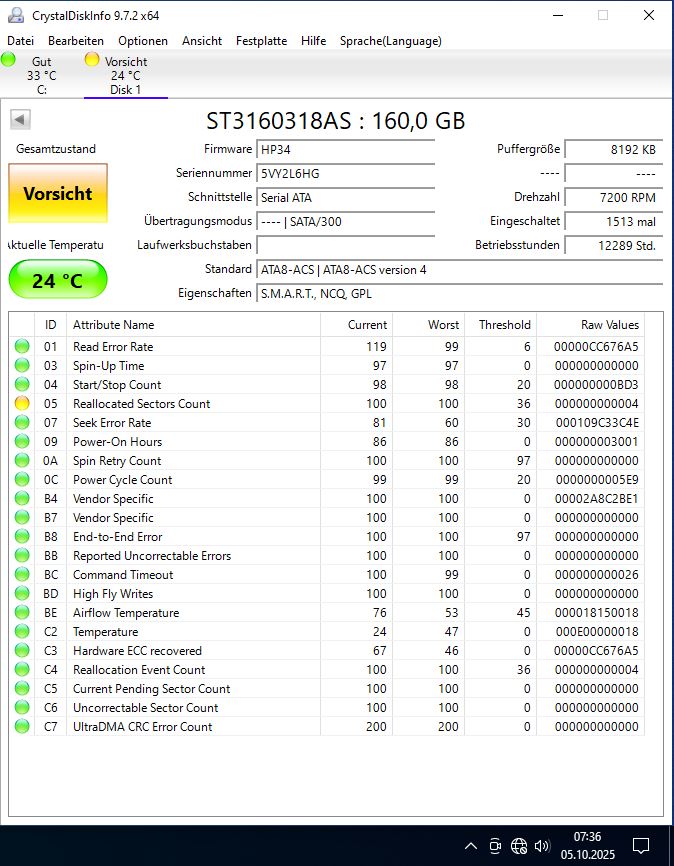Click the drive title ST3160318AS : 160,0 GB

336,120
